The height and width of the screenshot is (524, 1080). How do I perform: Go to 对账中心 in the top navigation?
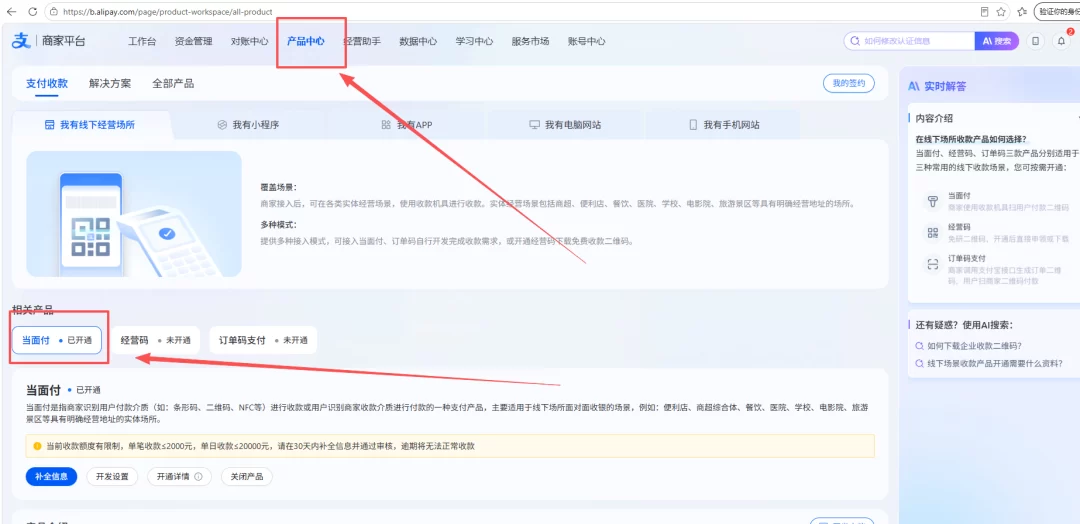tap(249, 41)
